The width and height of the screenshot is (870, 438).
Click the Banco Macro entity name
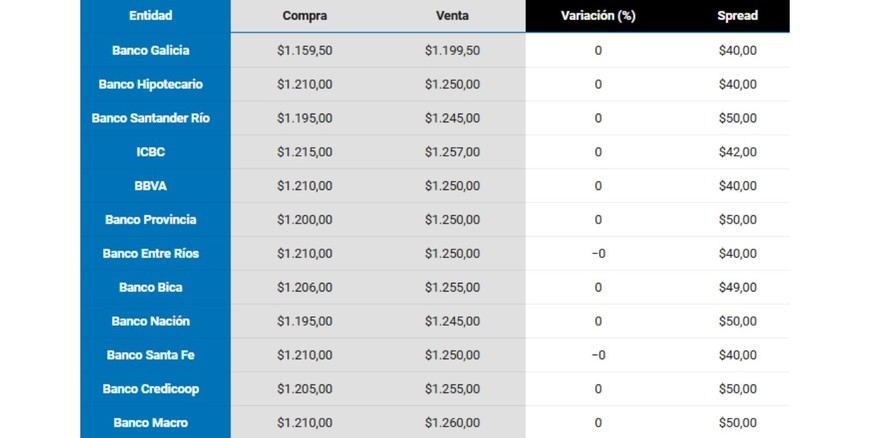(151, 423)
